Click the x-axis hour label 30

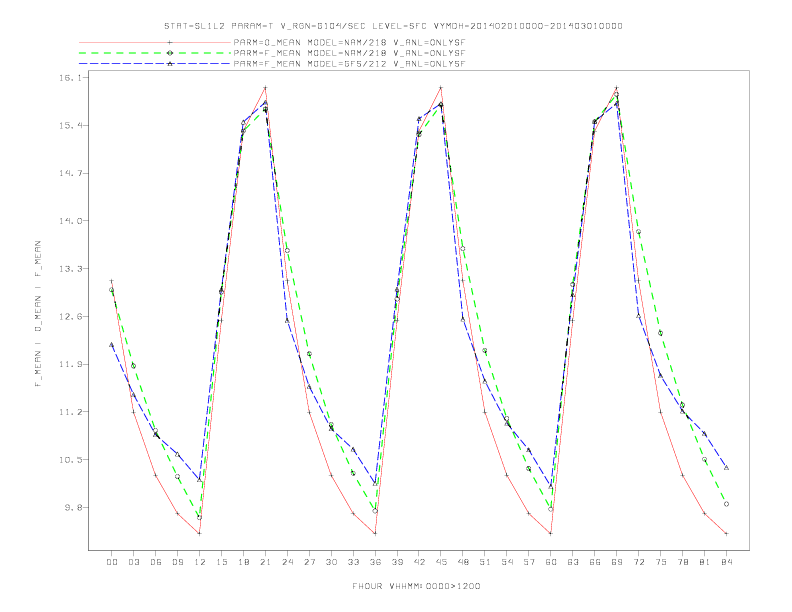point(331,562)
